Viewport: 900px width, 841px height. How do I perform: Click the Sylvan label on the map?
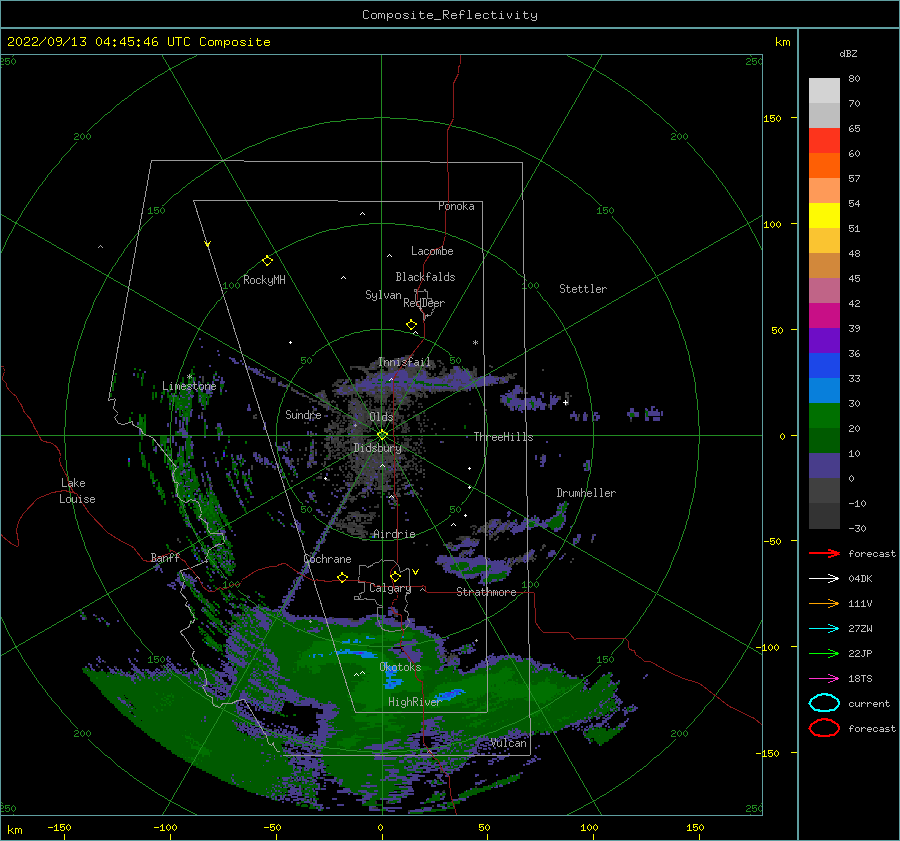[383, 295]
